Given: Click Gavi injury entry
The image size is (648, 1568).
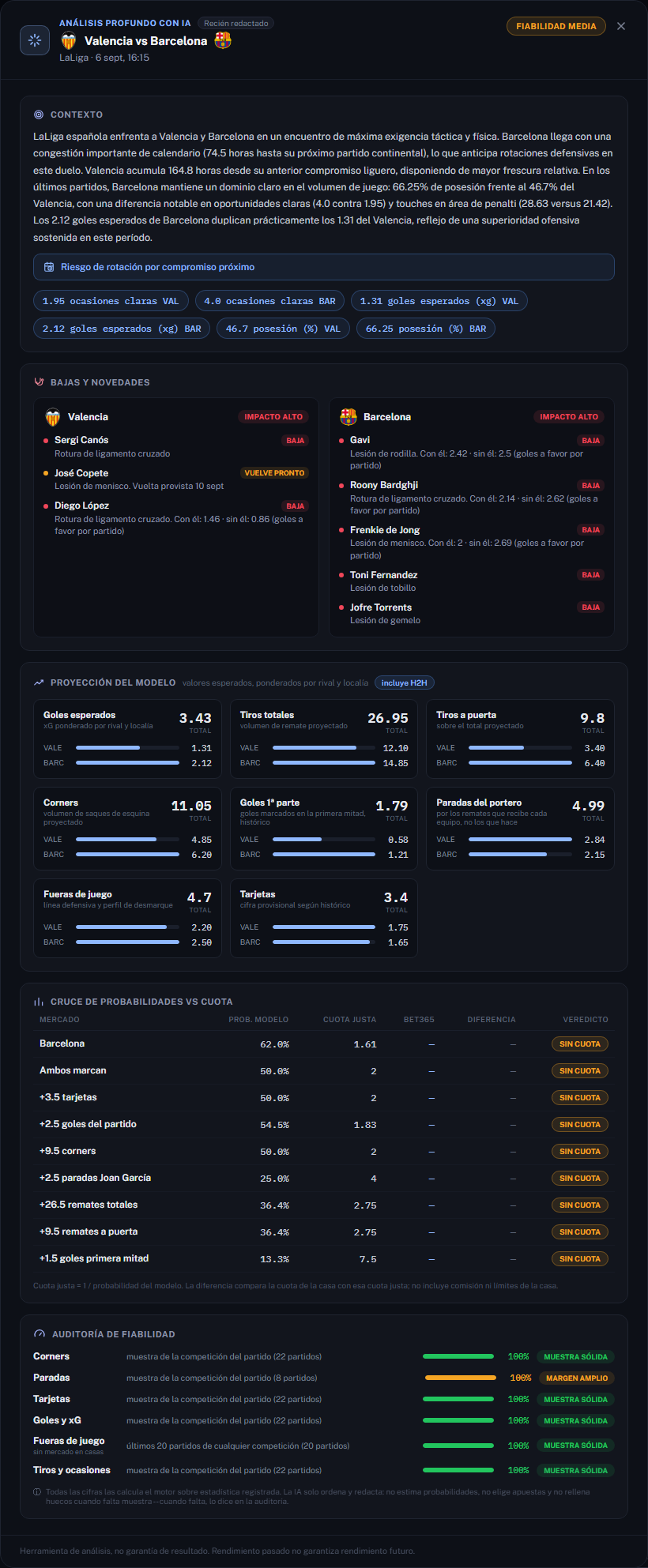Looking at the screenshot, I should 472,453.
